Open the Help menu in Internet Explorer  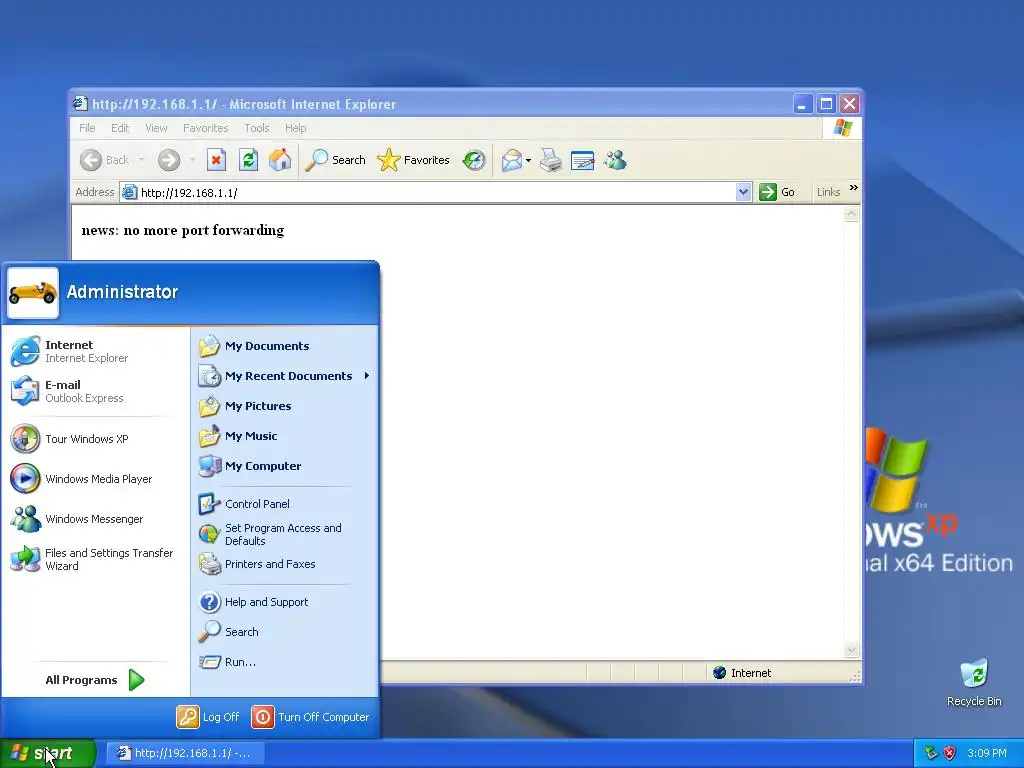(x=295, y=128)
